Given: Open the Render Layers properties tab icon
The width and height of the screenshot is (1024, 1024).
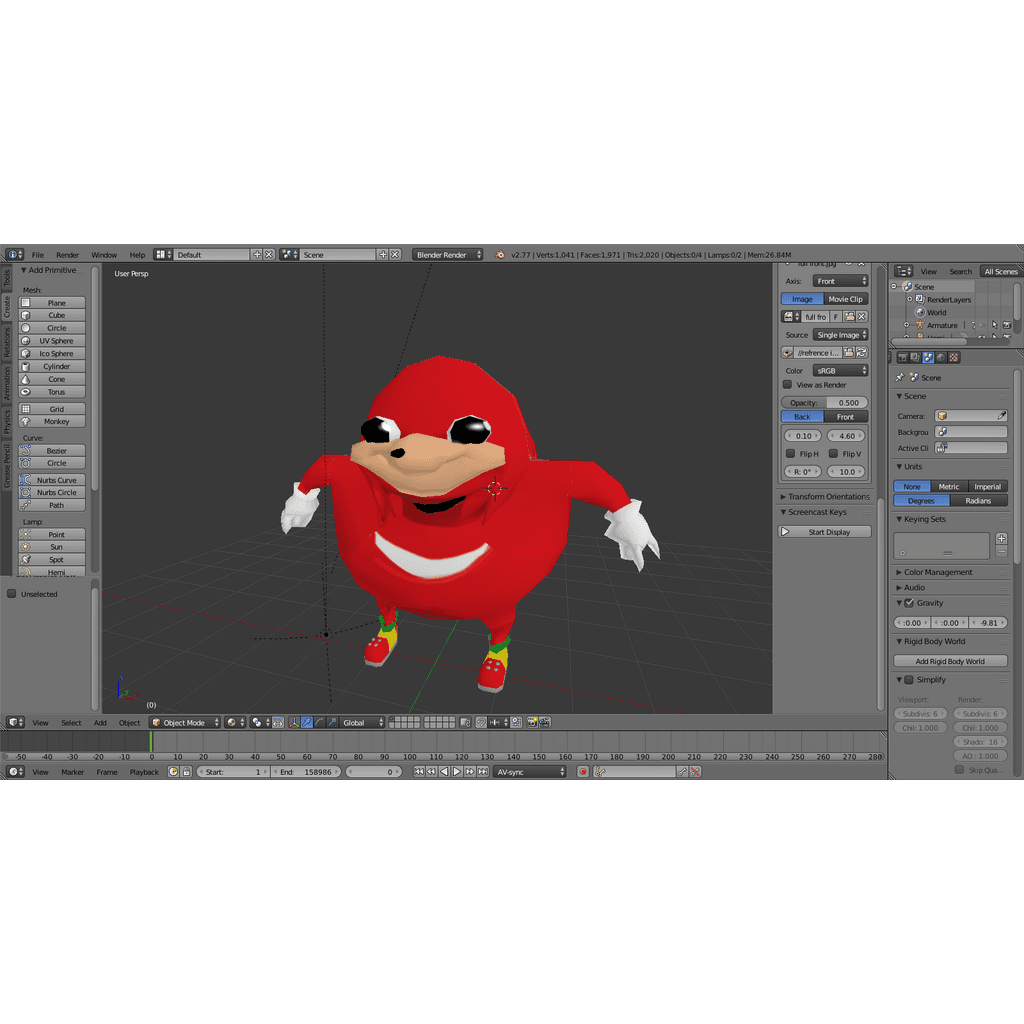Looking at the screenshot, I should pyautogui.click(x=915, y=357).
